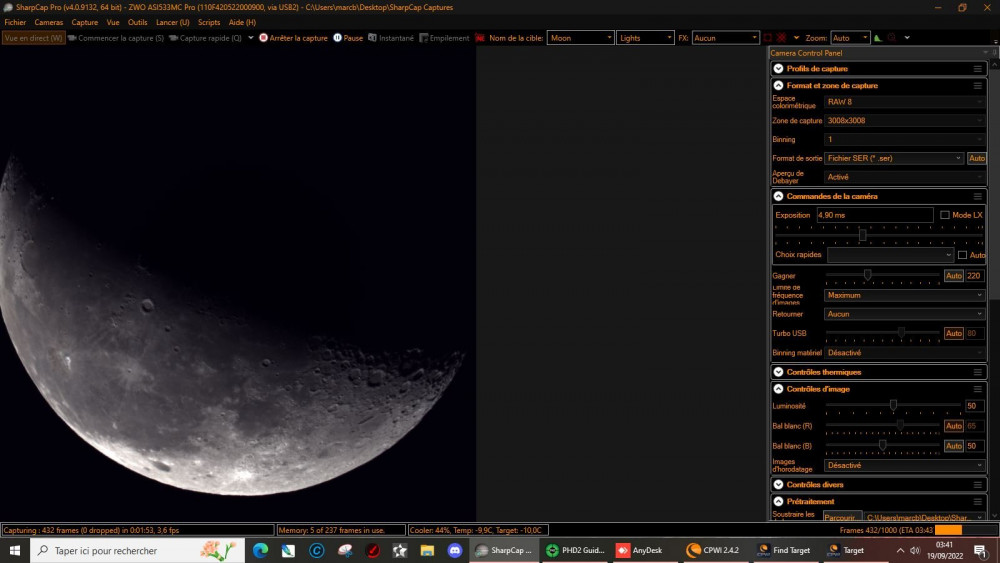Open the Find Target window from the taskbar

pos(783,550)
